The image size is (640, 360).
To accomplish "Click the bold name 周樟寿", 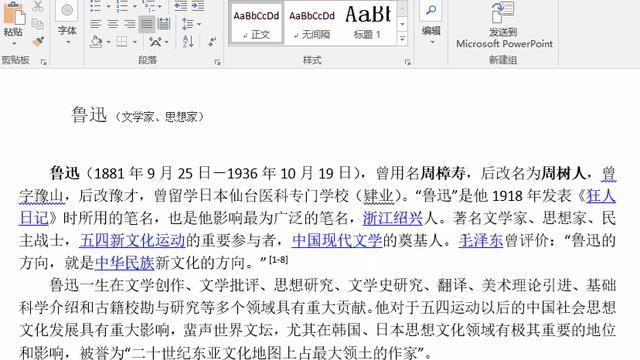I will click(442, 173).
